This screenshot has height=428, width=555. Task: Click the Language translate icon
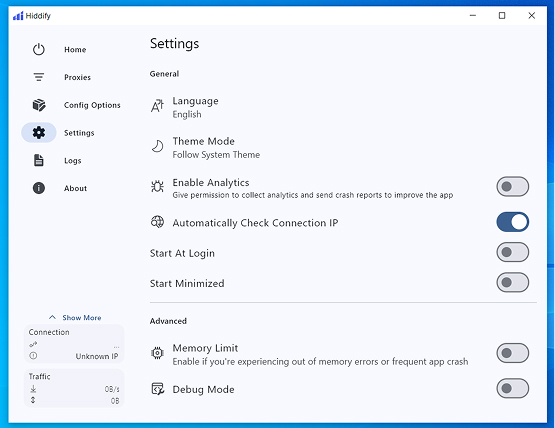point(158,106)
